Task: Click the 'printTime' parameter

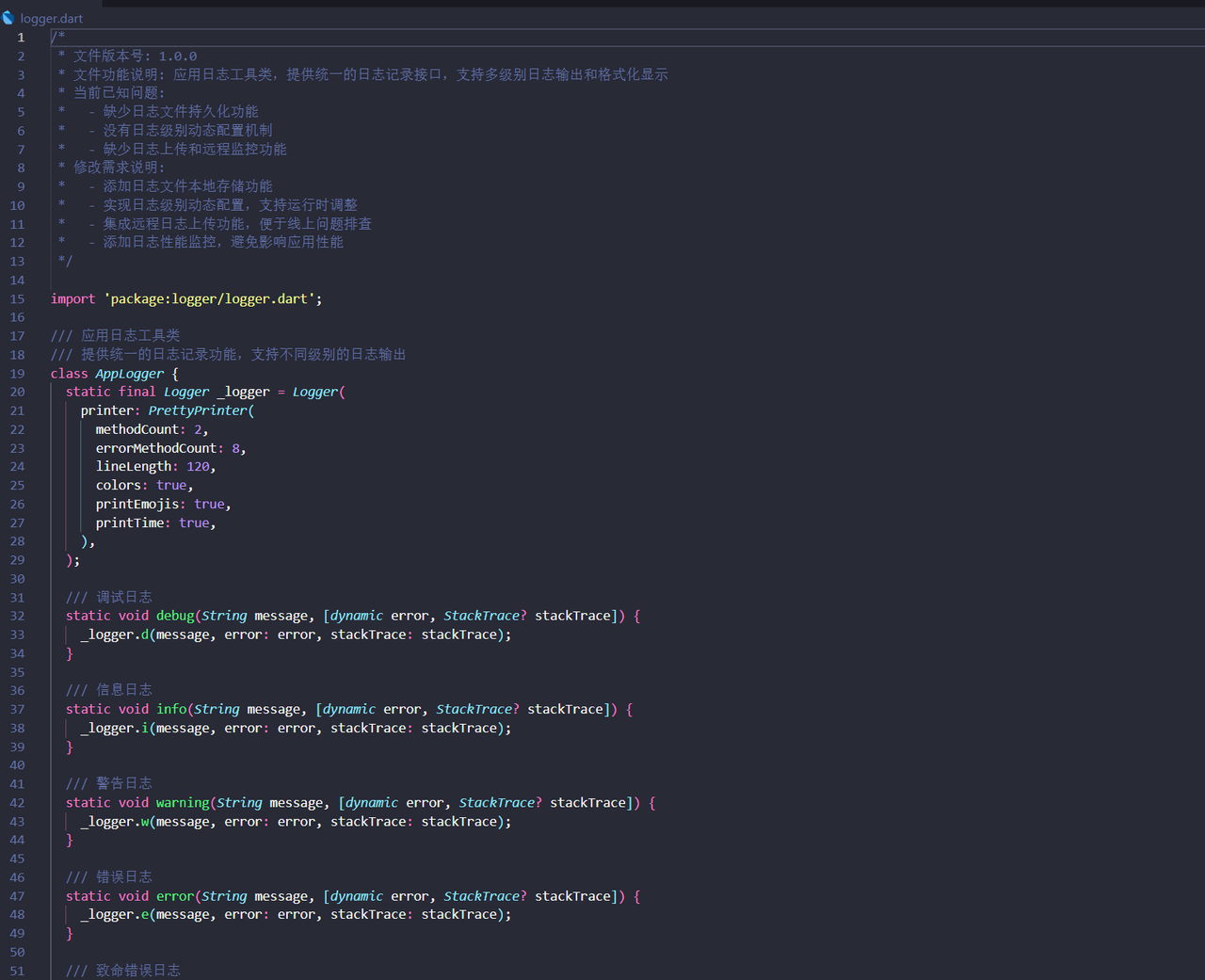Action: point(130,523)
